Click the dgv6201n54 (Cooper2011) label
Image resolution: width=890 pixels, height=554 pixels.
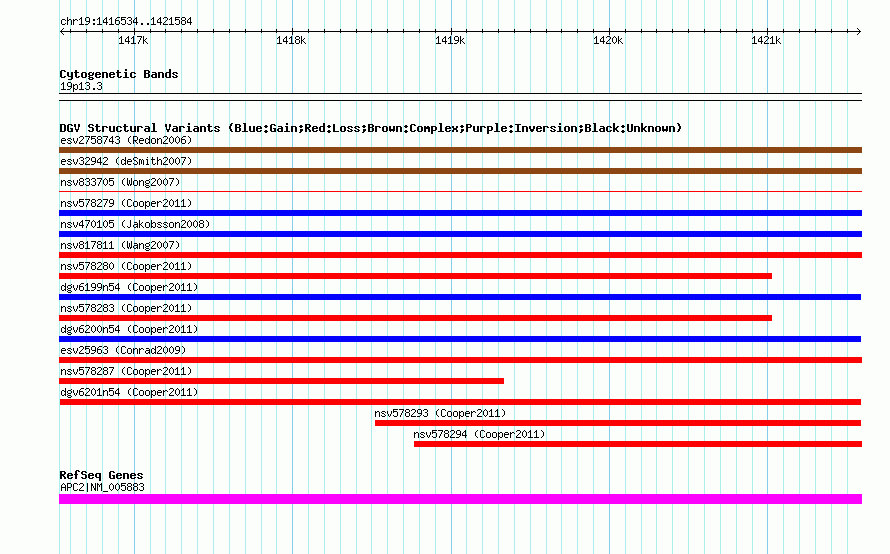coord(129,392)
